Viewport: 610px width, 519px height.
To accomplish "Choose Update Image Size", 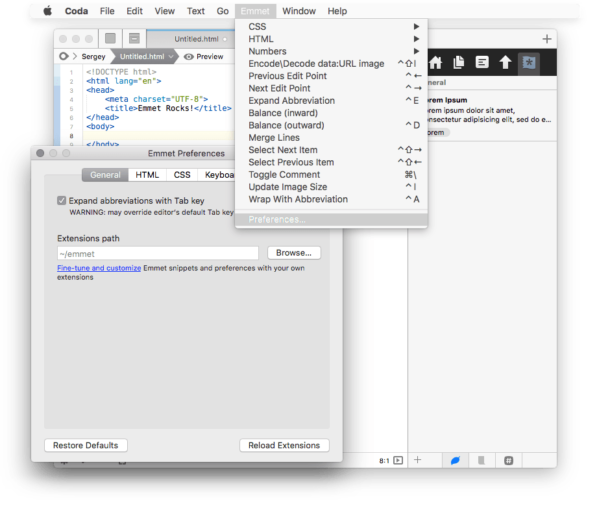I will tap(331, 187).
